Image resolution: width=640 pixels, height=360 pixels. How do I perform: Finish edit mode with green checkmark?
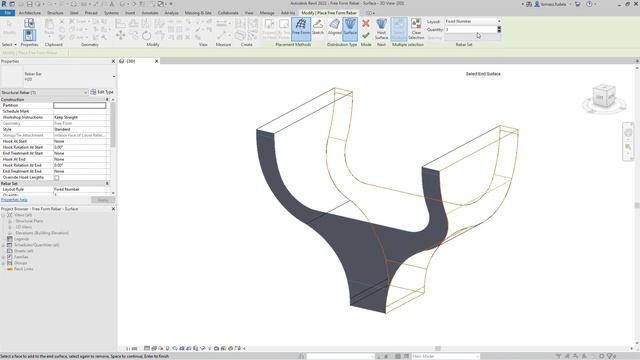[x=366, y=36]
